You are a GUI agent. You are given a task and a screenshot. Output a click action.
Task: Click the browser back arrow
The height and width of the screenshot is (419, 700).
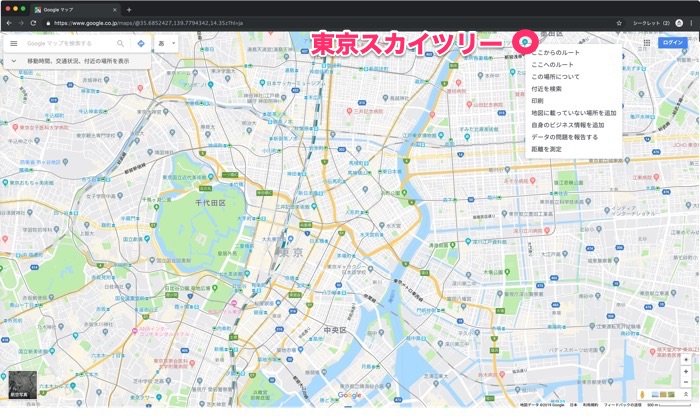tap(8, 23)
